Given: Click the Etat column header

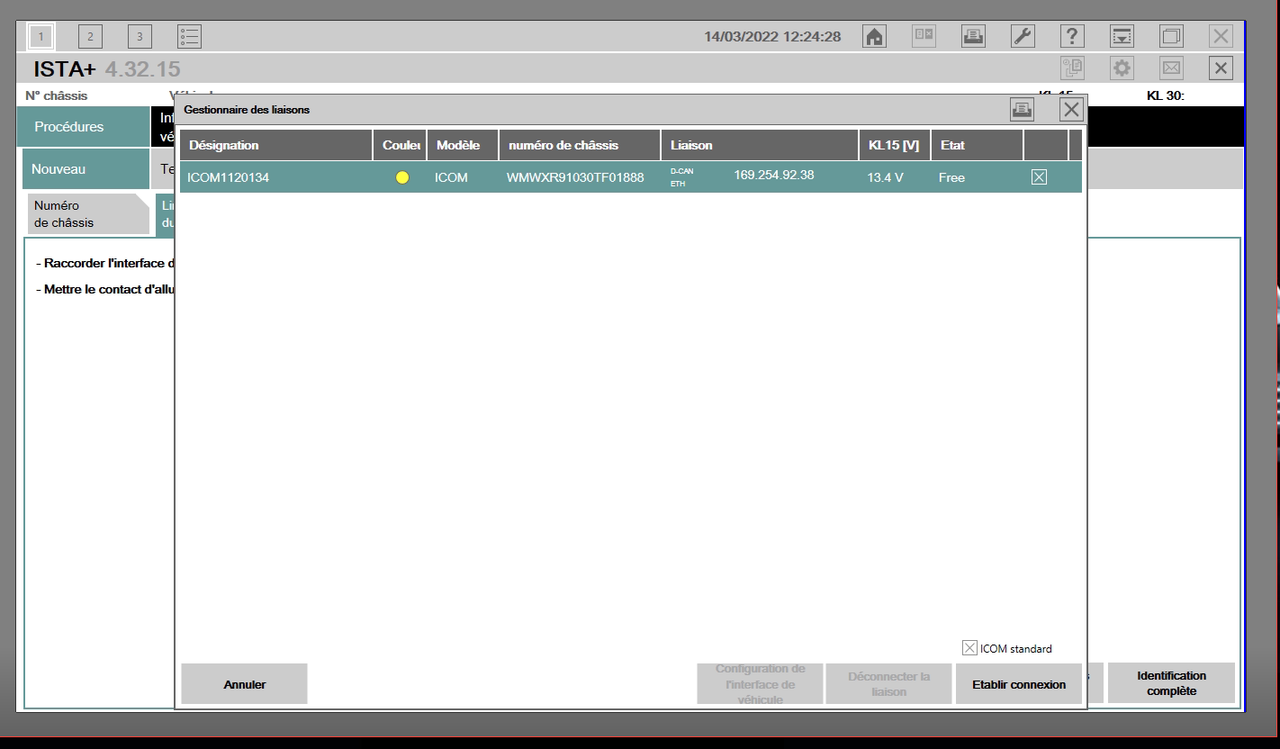Looking at the screenshot, I should click(x=977, y=145).
